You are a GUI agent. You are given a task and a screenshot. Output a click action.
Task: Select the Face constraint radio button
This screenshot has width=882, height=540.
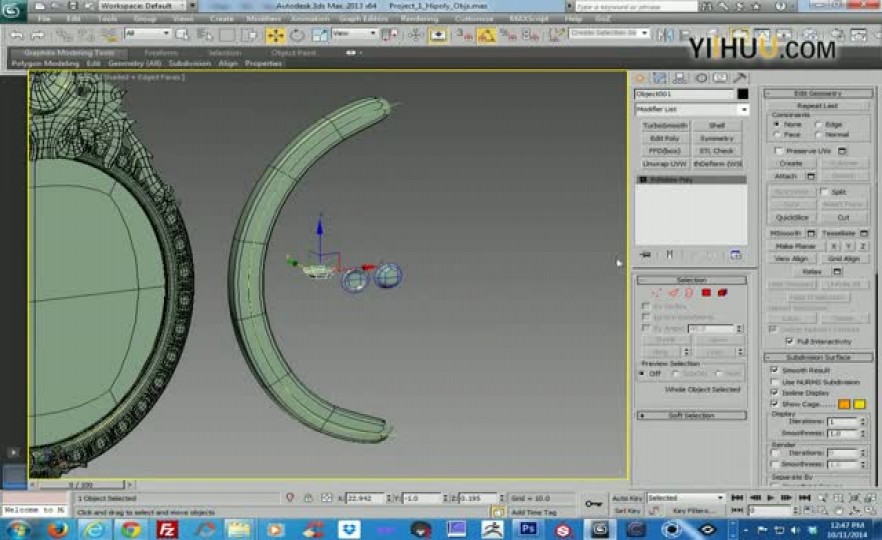coord(777,135)
